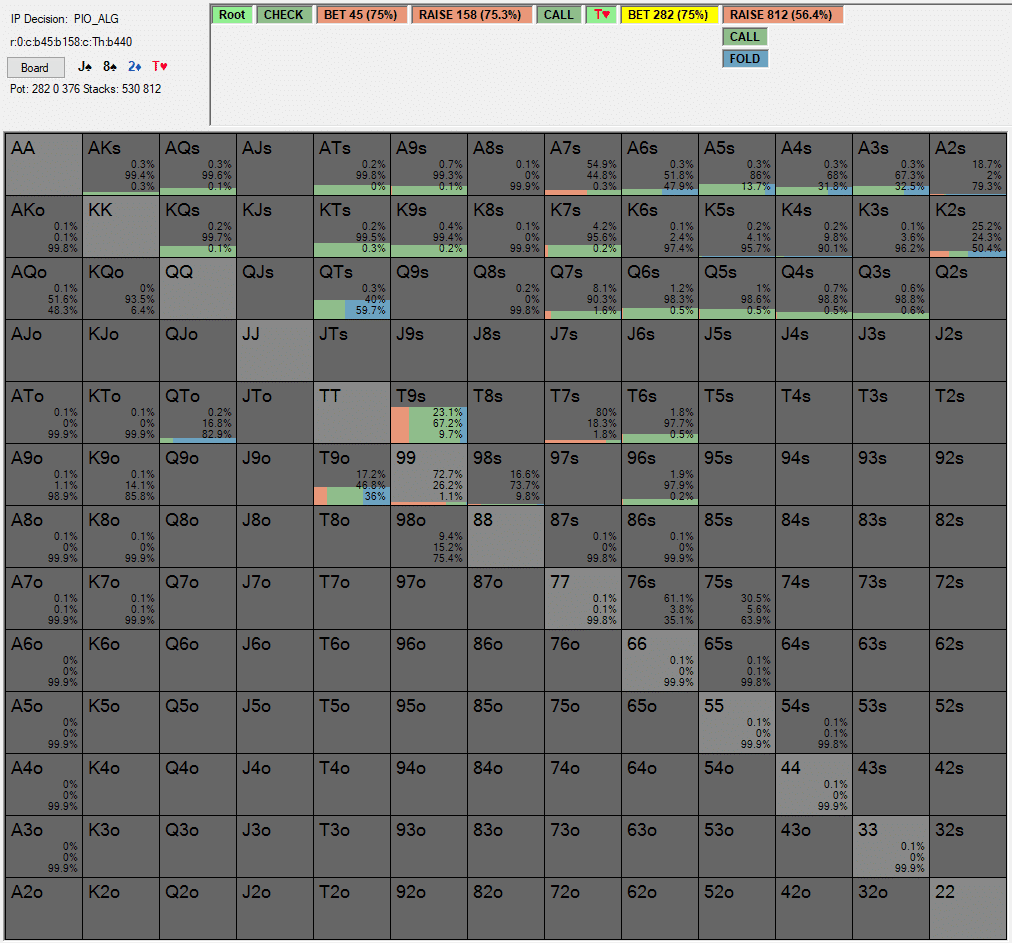Click the ten of hearts card beside Board
This screenshot has height=943, width=1012.
click(160, 67)
